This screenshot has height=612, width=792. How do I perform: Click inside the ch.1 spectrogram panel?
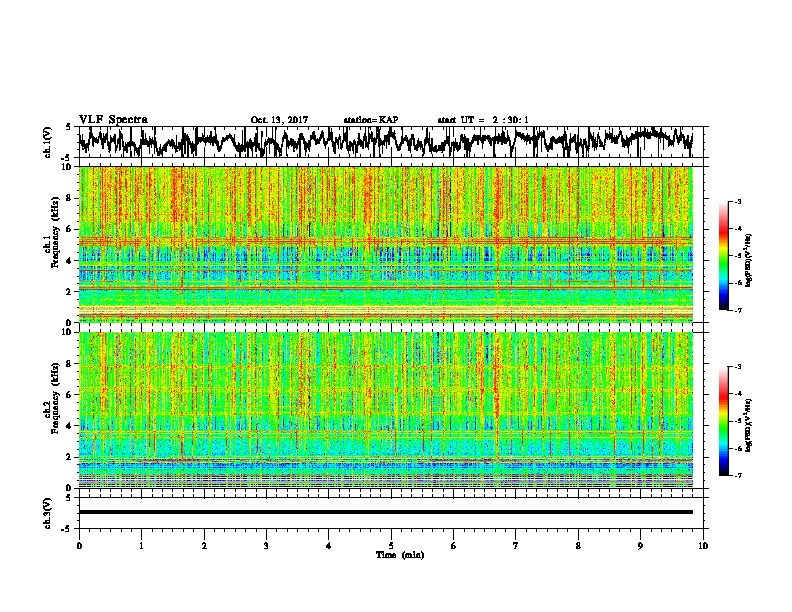pos(386,244)
